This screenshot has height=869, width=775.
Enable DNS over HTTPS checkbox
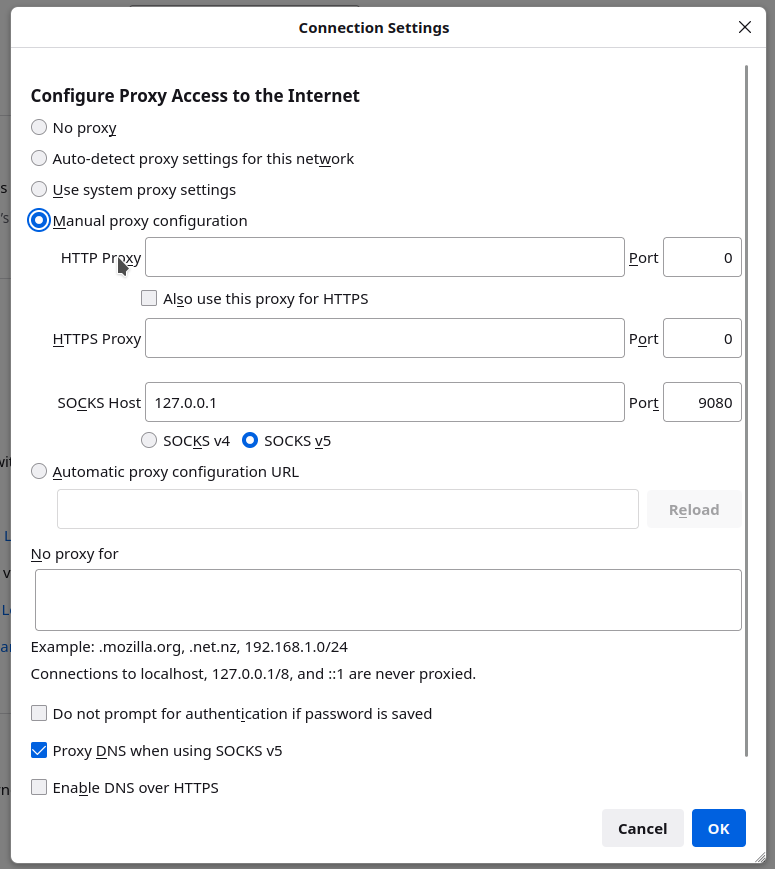coord(39,787)
